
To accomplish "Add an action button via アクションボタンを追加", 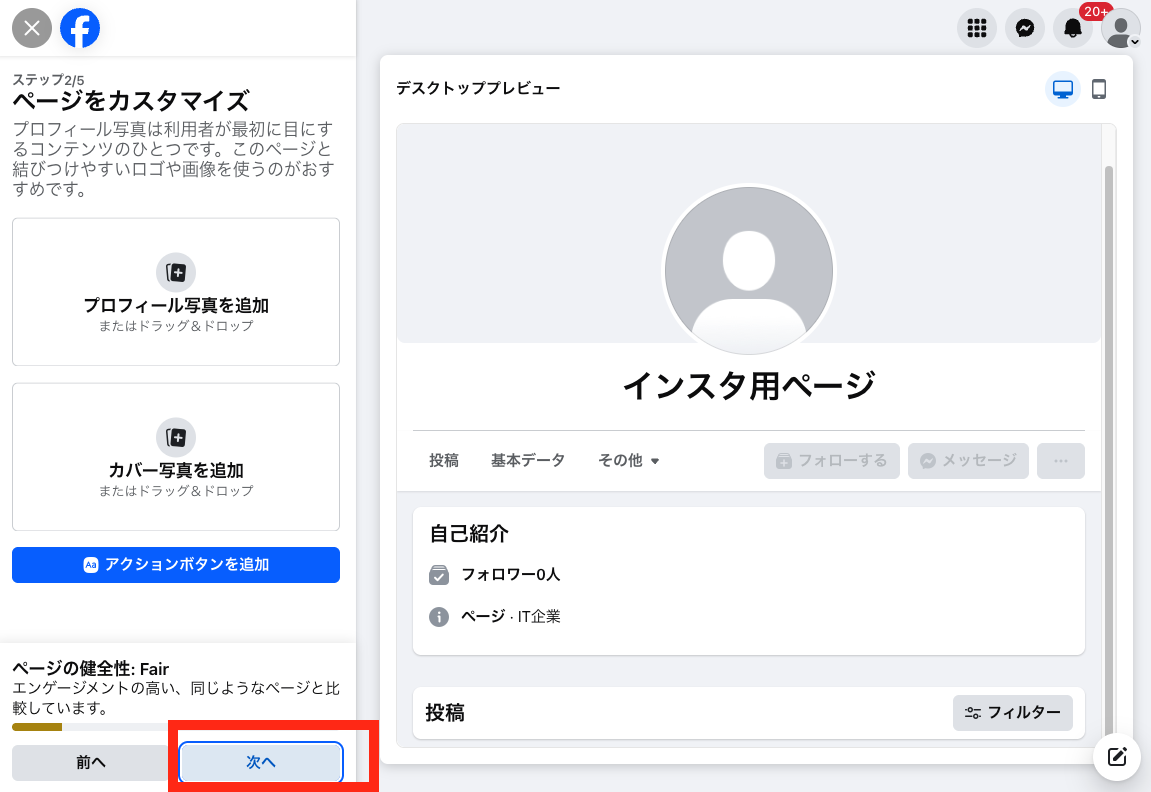I will 176,565.
